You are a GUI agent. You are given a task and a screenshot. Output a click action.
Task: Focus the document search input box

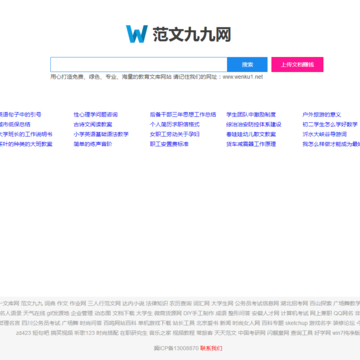[x=139, y=64]
